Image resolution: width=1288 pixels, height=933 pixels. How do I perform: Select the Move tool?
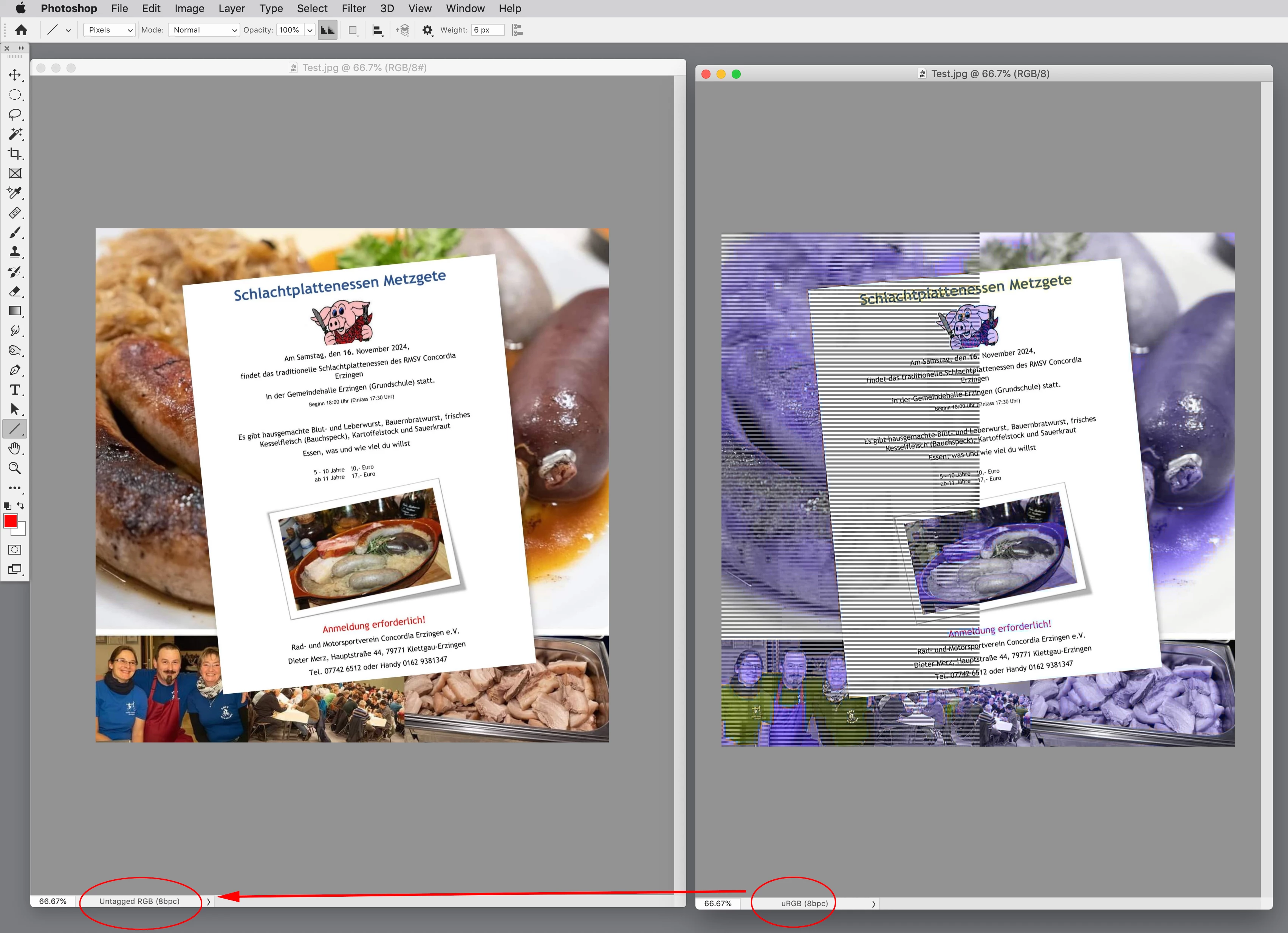15,75
